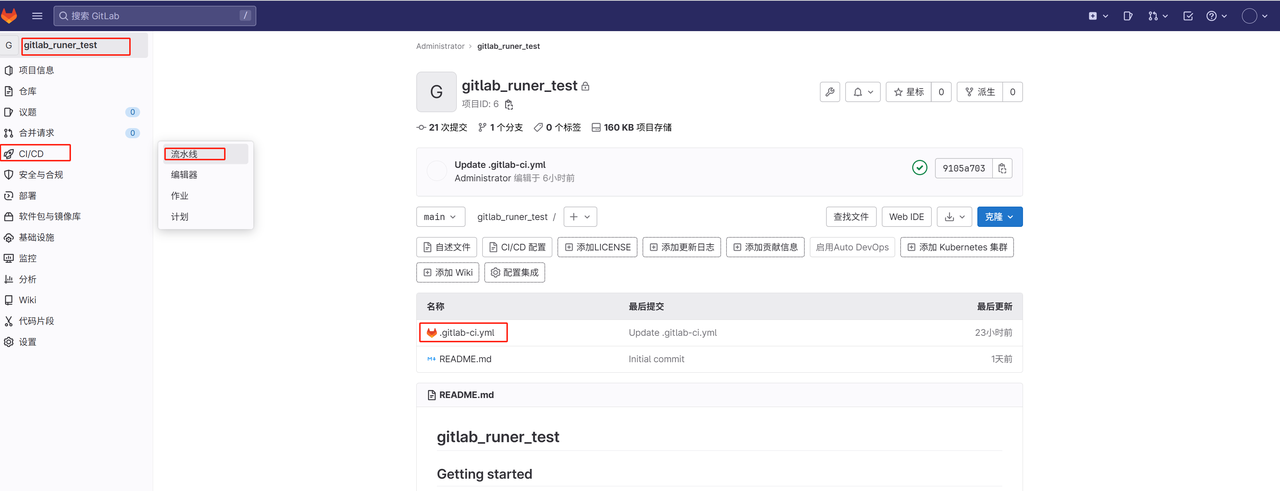The height and width of the screenshot is (491, 1280).
Task: Click the GitLab fox logo
Action: (x=10, y=15)
